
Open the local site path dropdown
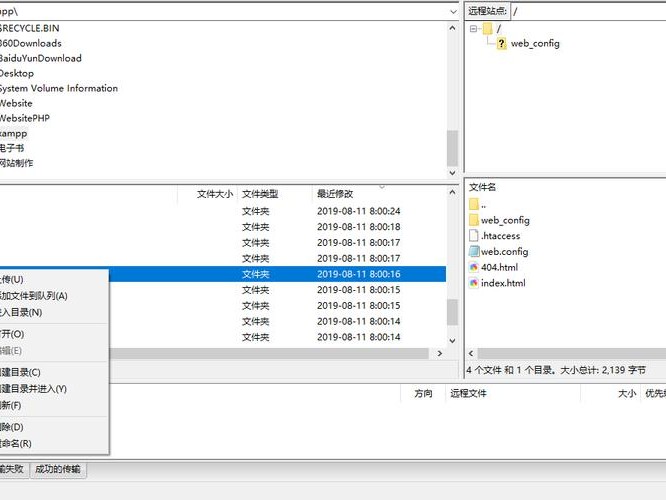pos(453,12)
